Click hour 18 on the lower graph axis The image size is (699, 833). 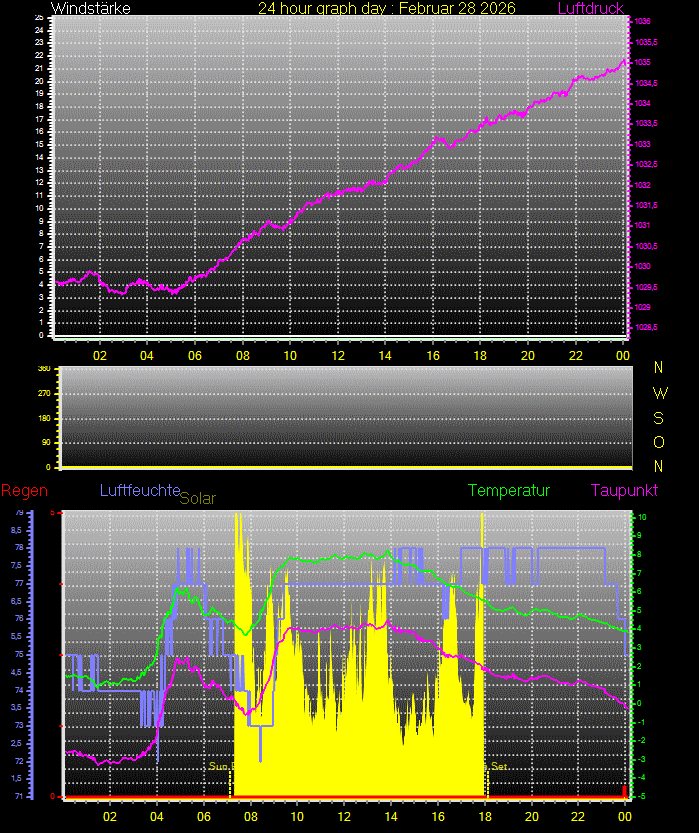484,815
